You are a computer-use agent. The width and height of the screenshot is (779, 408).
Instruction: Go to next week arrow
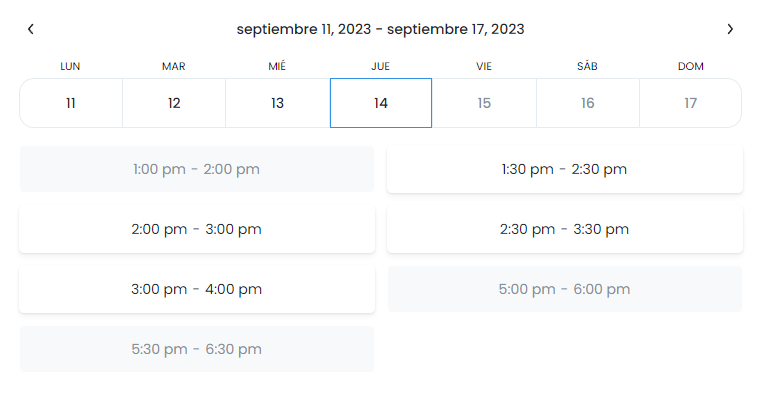(730, 29)
